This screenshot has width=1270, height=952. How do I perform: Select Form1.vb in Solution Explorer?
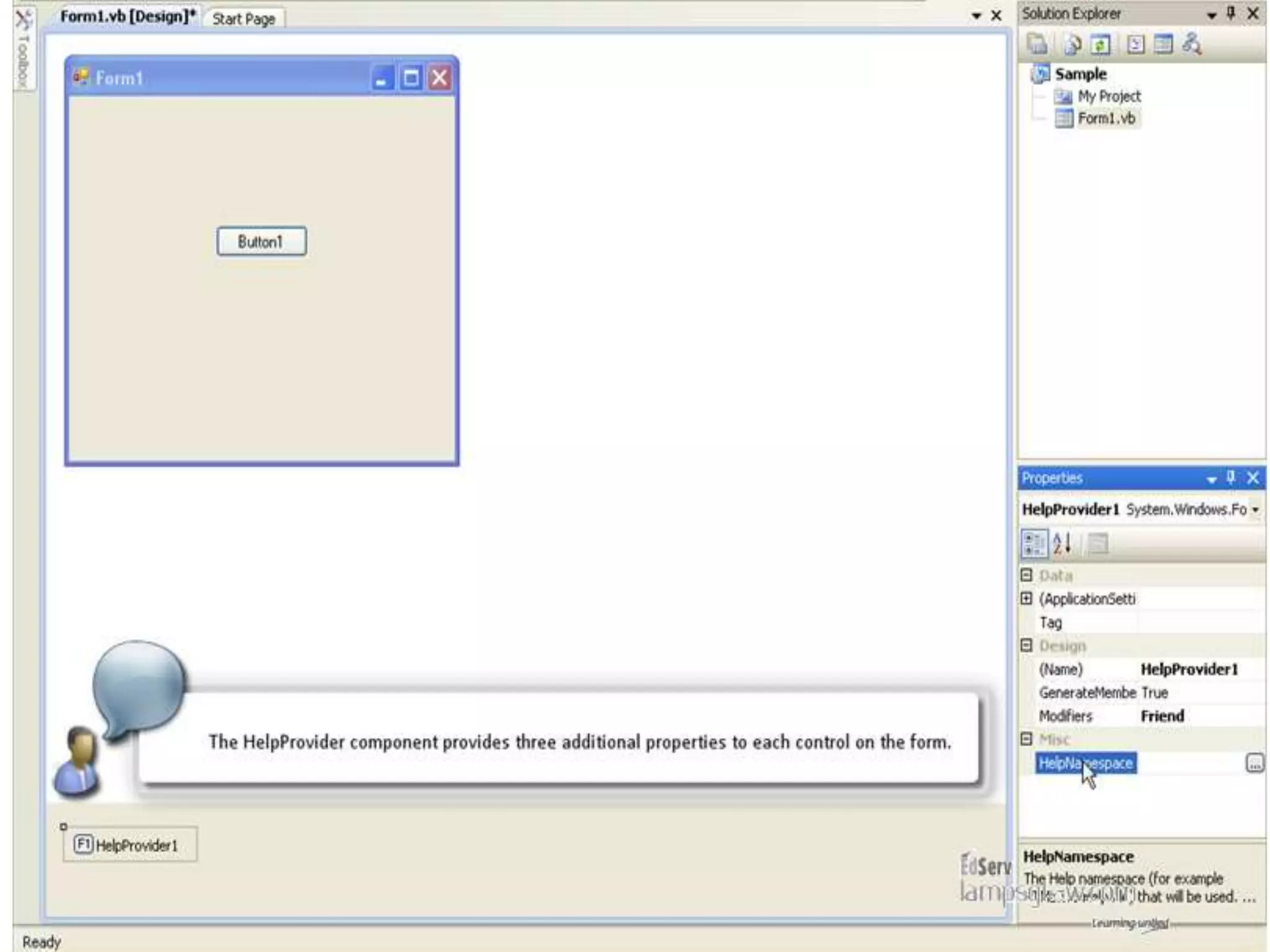(1106, 118)
